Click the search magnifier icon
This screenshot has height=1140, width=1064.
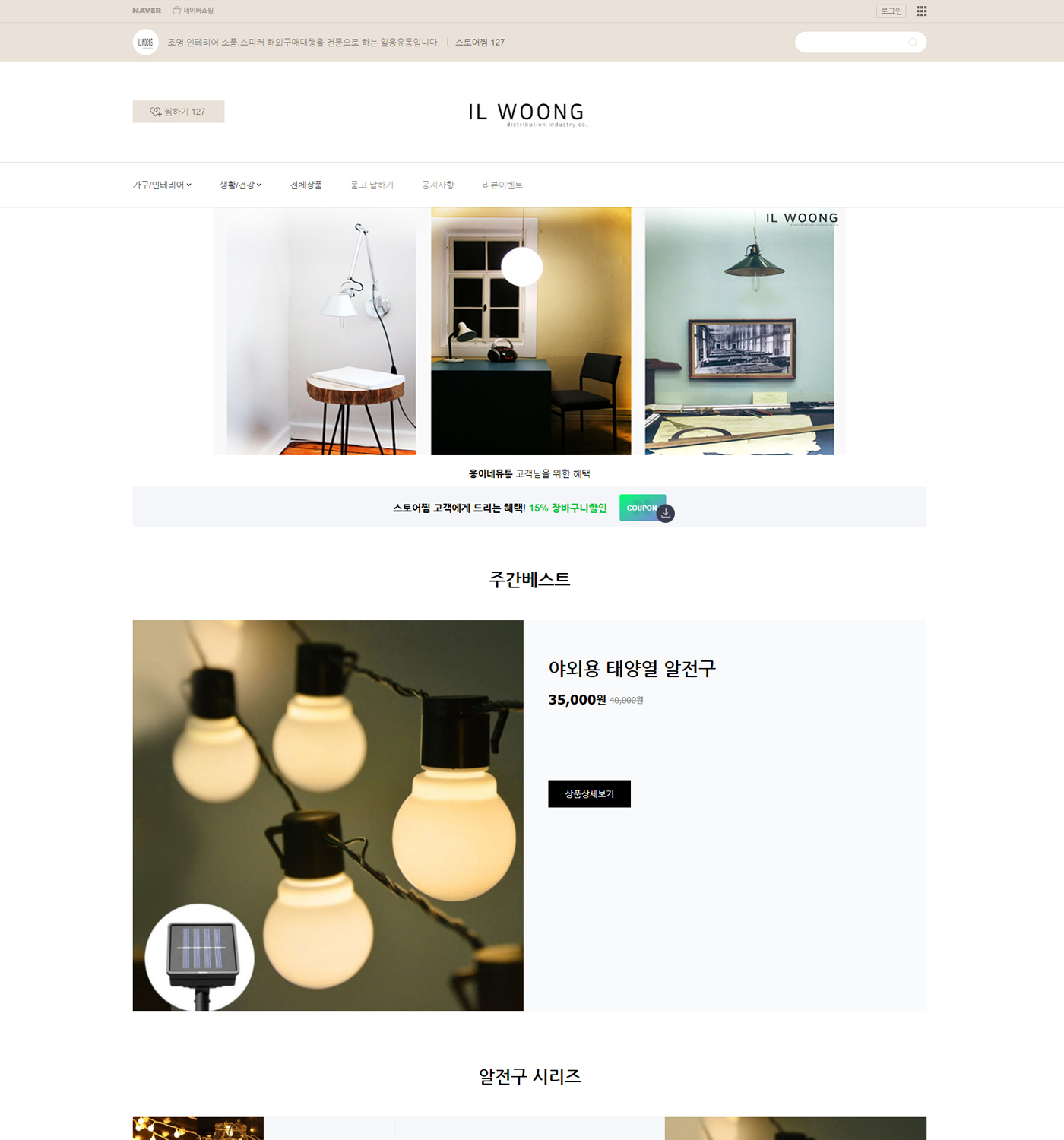click(913, 43)
